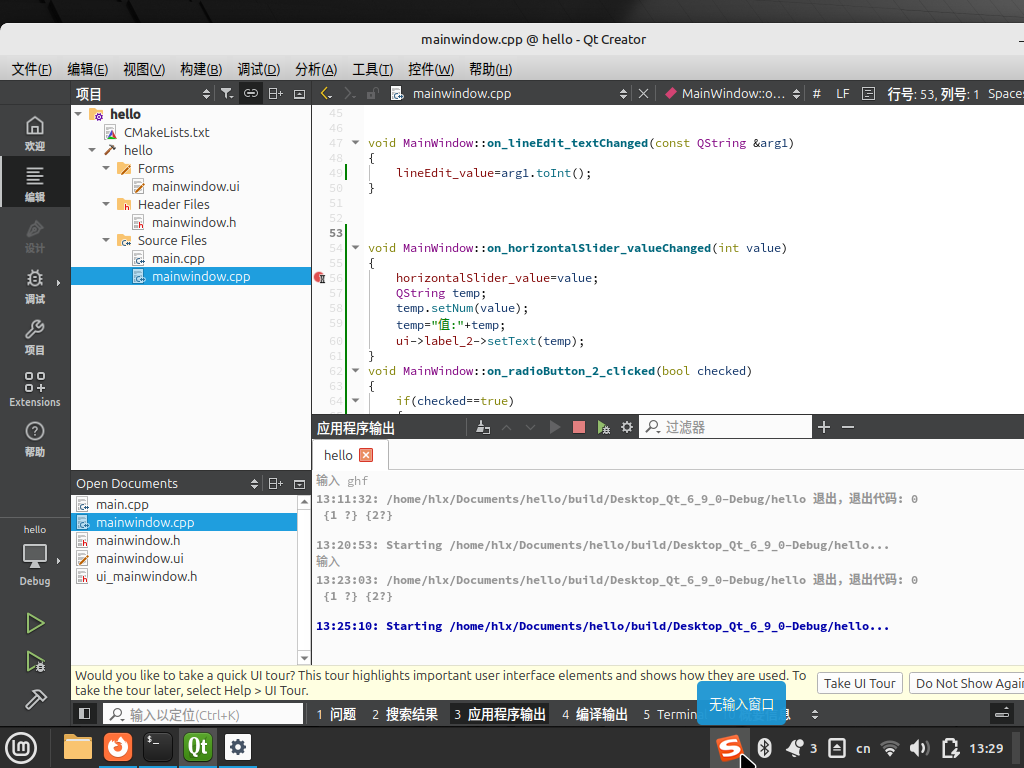Open the 项目 panel type dropdown
The width and height of the screenshot is (1024, 768).
[143, 93]
